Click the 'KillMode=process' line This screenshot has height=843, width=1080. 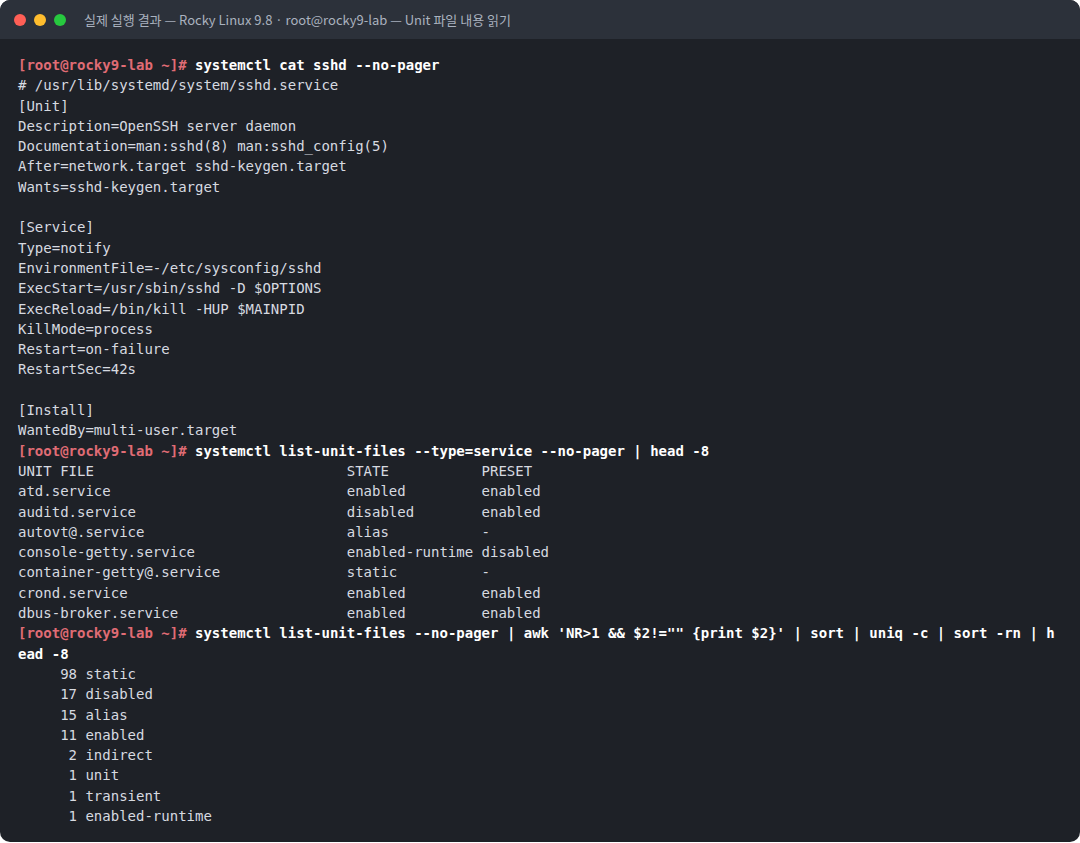85,329
